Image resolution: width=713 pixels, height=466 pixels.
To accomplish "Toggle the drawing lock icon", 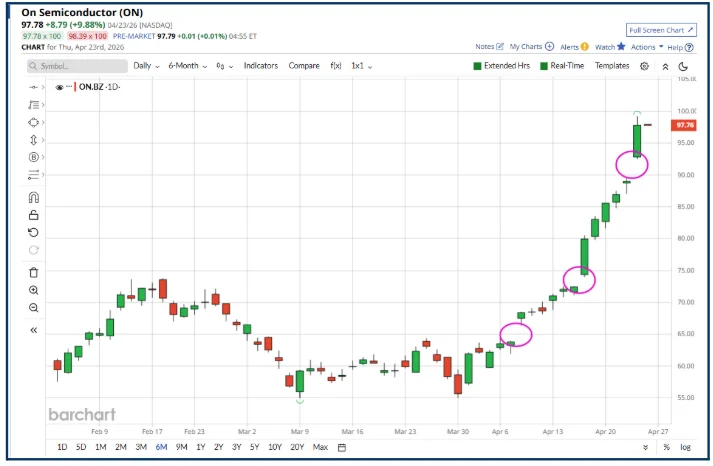I will pos(34,215).
